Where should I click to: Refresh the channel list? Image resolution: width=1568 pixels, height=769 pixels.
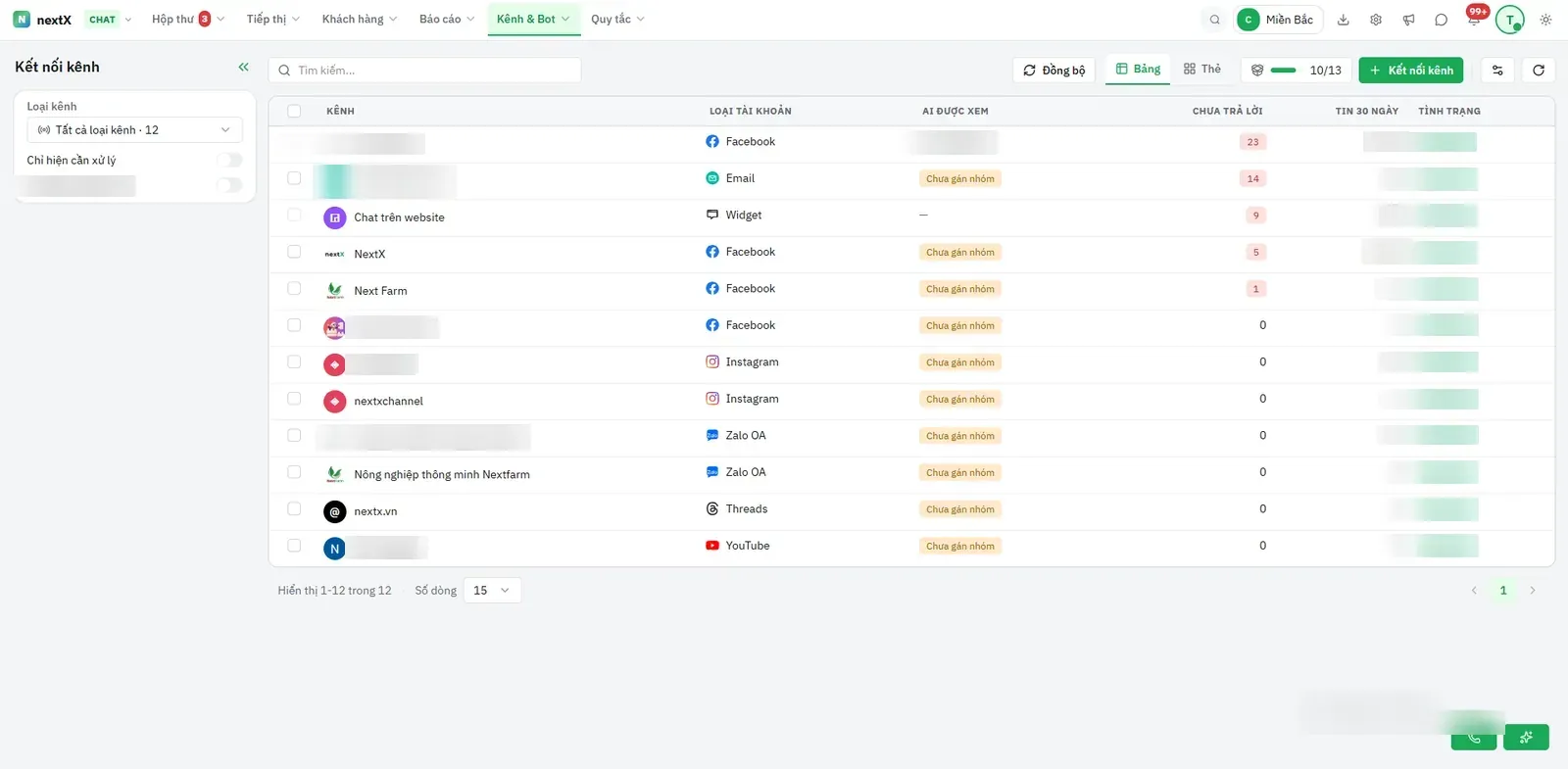tap(1539, 71)
